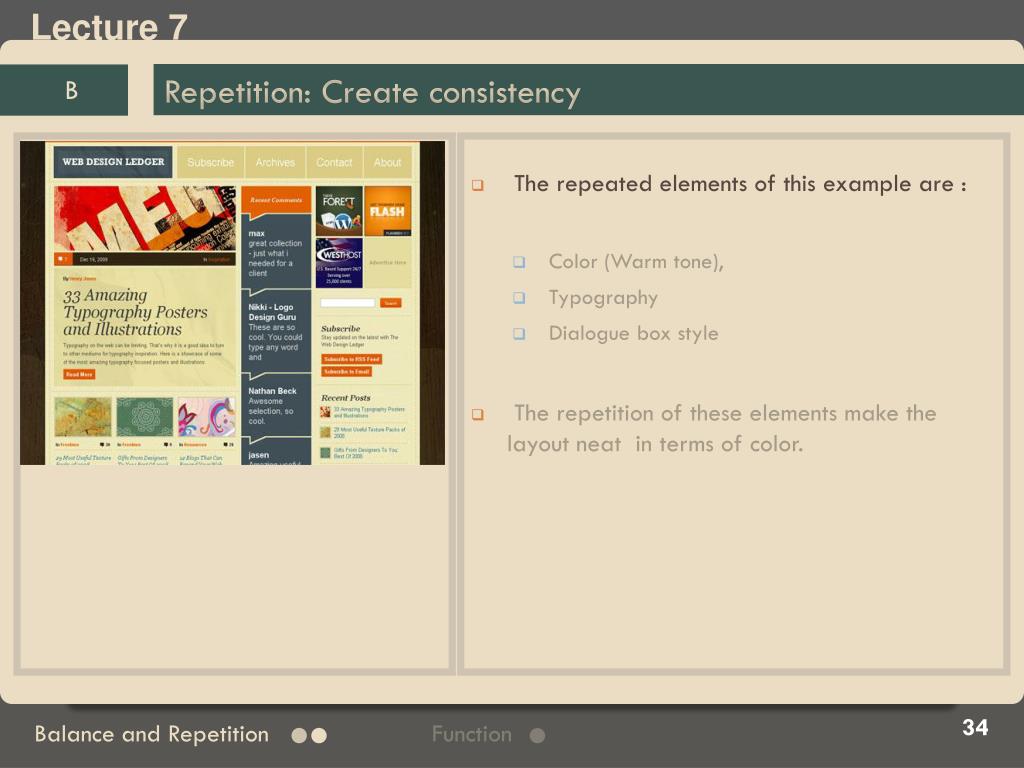
Task: Click the blue bullet beside 'Color (Warm tone)'
Action: pyautogui.click(x=519, y=263)
